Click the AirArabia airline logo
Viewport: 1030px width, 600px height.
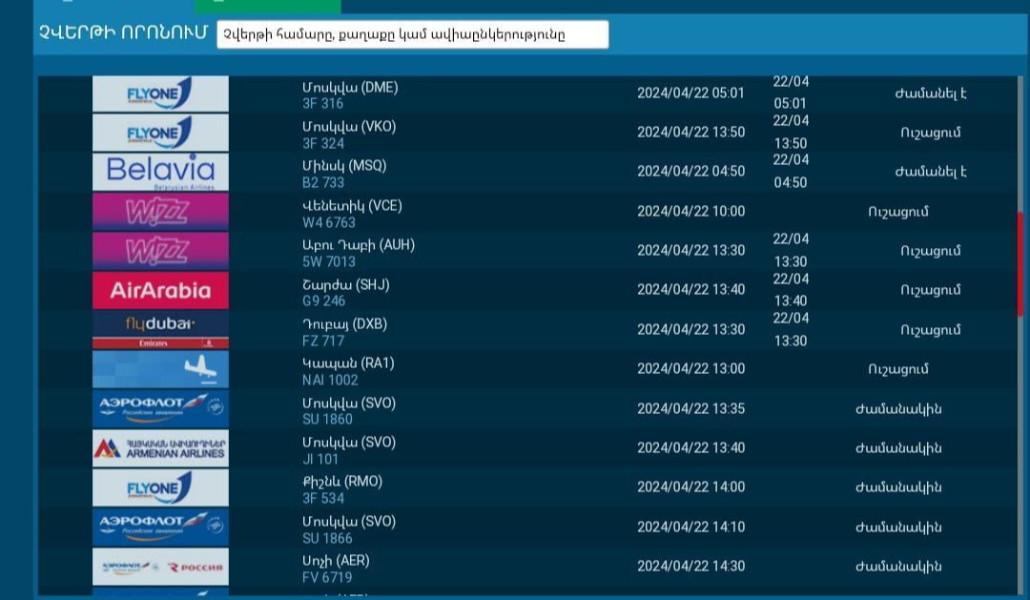[160, 291]
